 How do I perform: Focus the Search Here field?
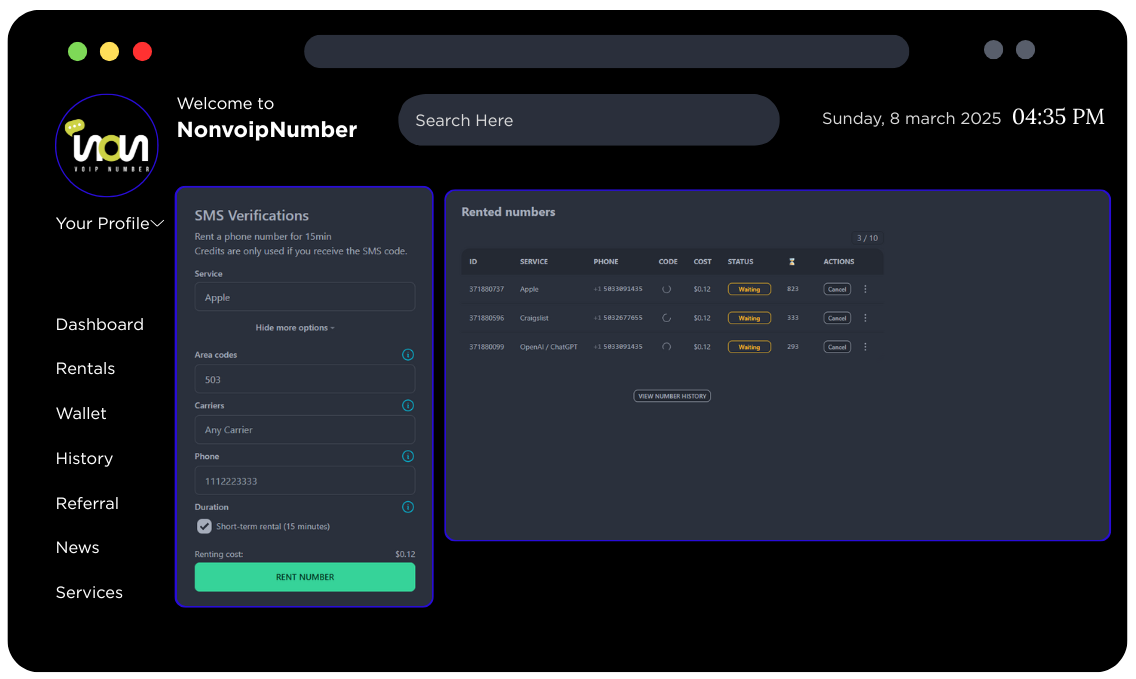588,120
